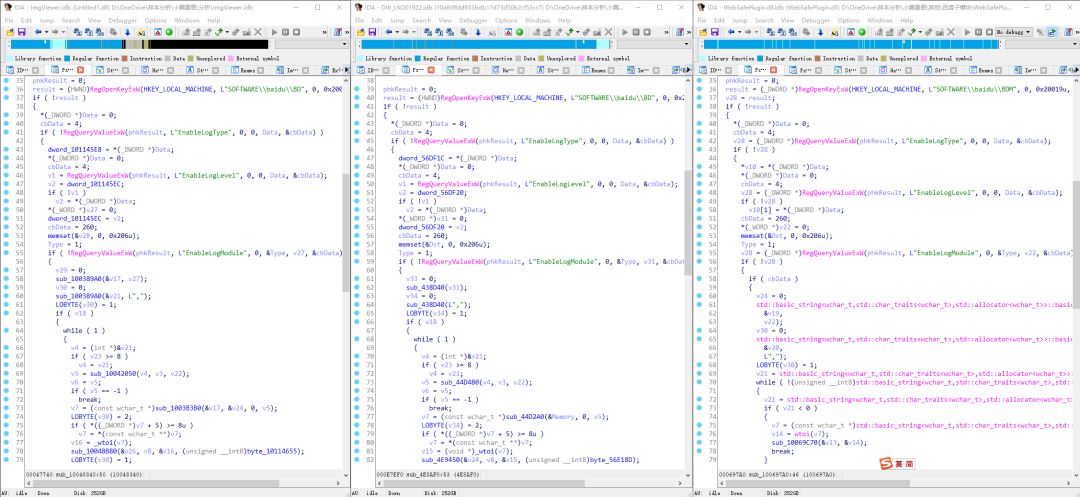Click navigation band black region in ImgViewer window
Image resolution: width=1080 pixels, height=497 pixels.
[209, 44]
